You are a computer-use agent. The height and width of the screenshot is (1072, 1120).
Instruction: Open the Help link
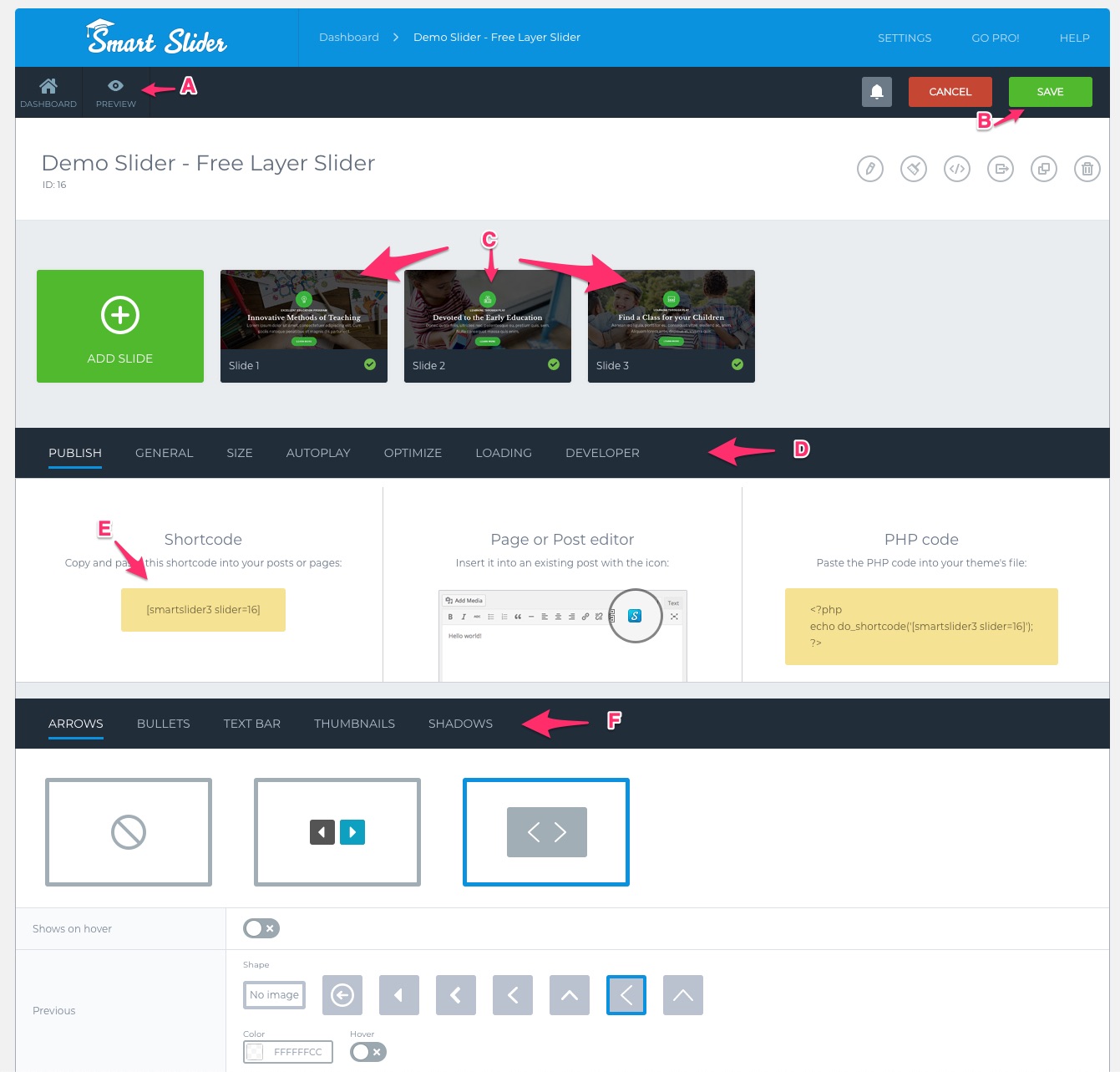point(1075,38)
